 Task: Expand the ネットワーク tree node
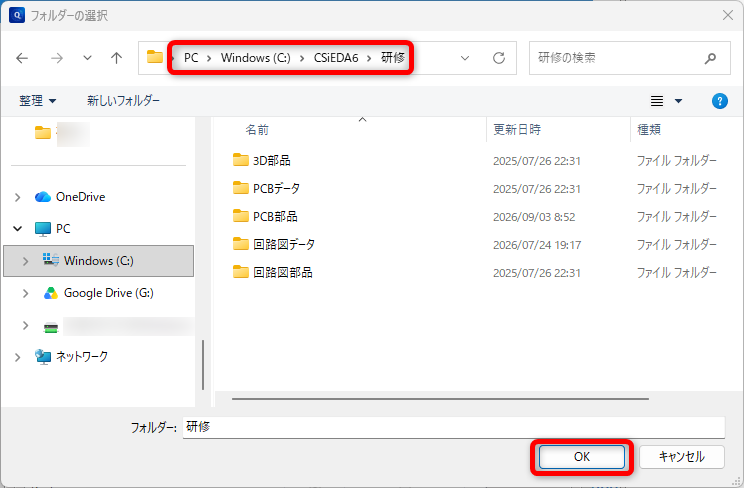[18, 357]
